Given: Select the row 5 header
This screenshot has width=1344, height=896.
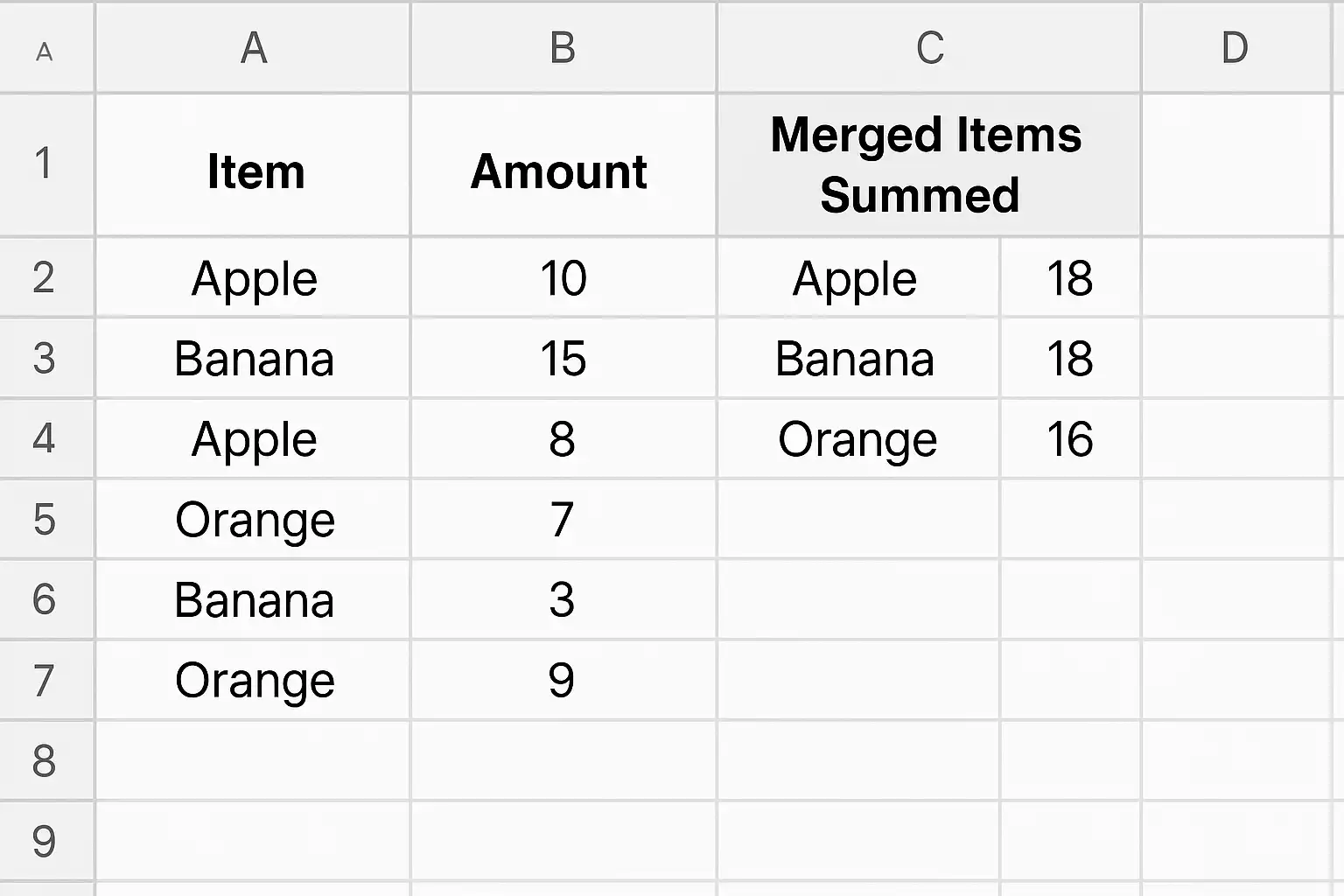Looking at the screenshot, I should pyautogui.click(x=44, y=519).
